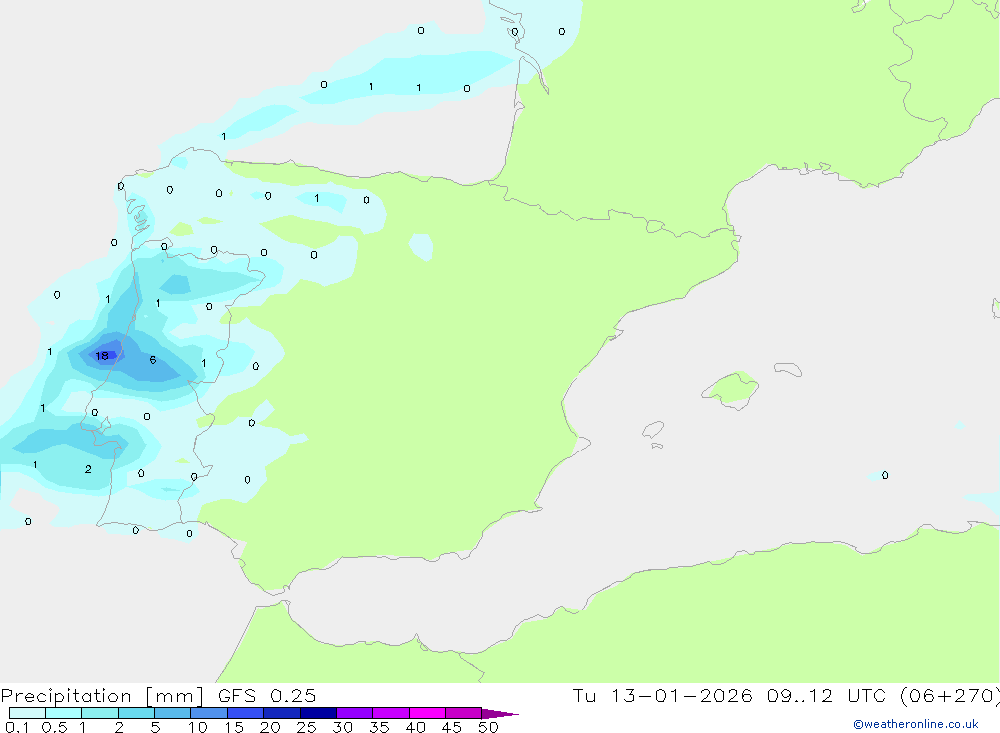Click the '25' legend scale label

pos(307,727)
